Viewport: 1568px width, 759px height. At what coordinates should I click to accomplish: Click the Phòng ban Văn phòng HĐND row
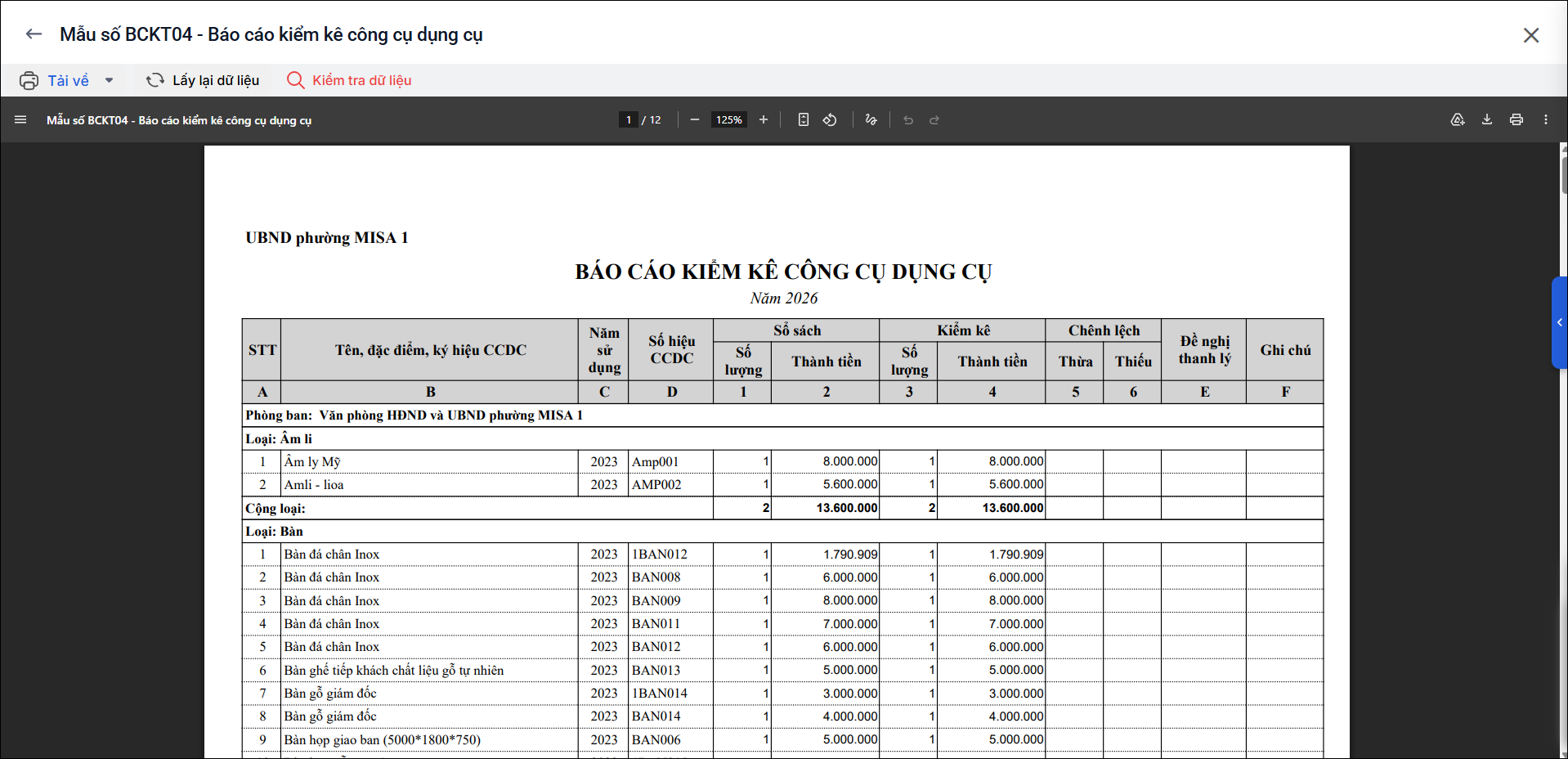[782, 415]
